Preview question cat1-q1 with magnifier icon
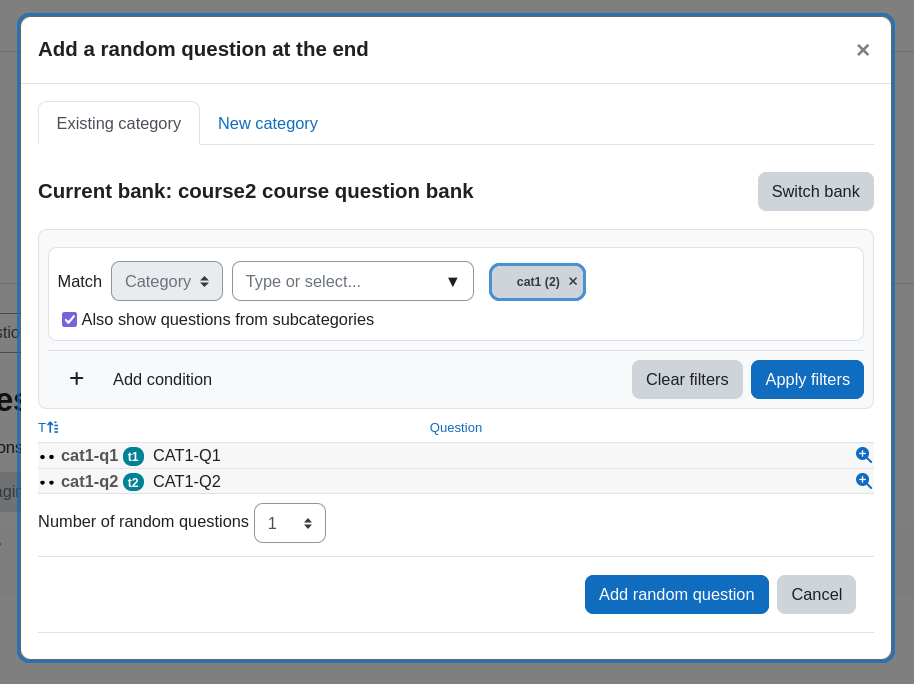The width and height of the screenshot is (914, 684). pos(863,455)
